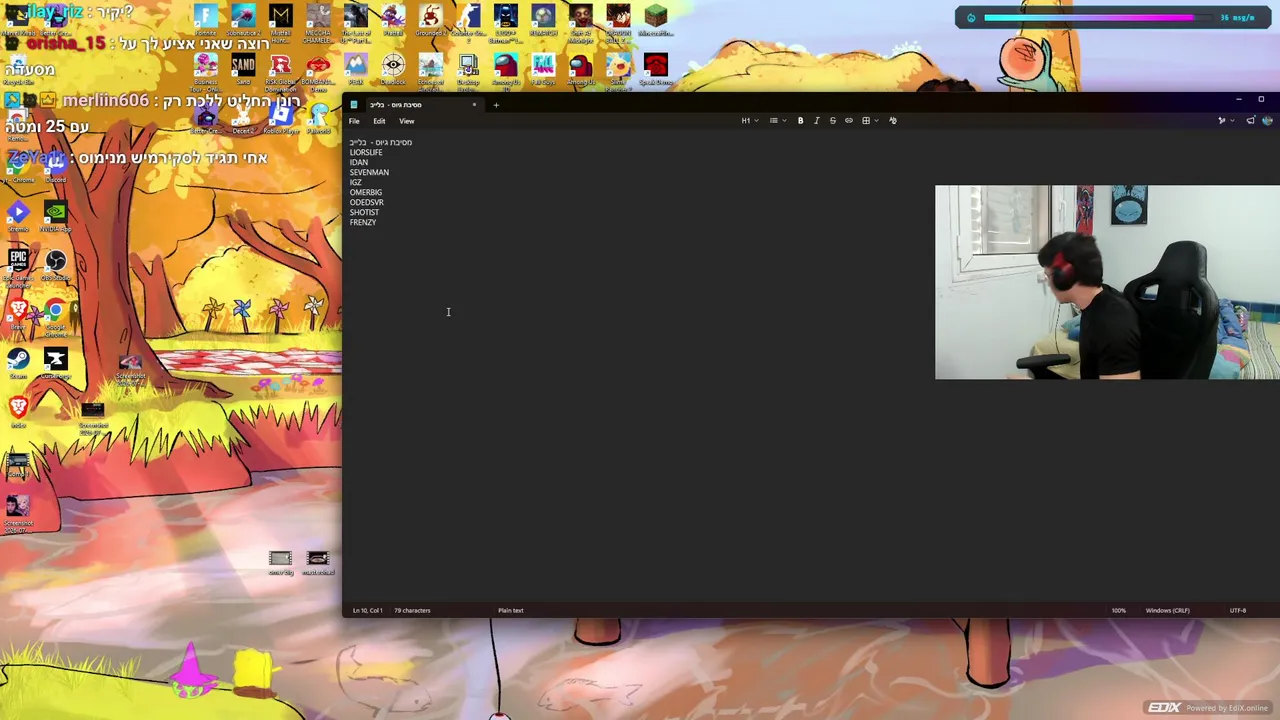This screenshot has width=1280, height=720.
Task: Insert a link using Notepad's link icon
Action: click(849, 121)
